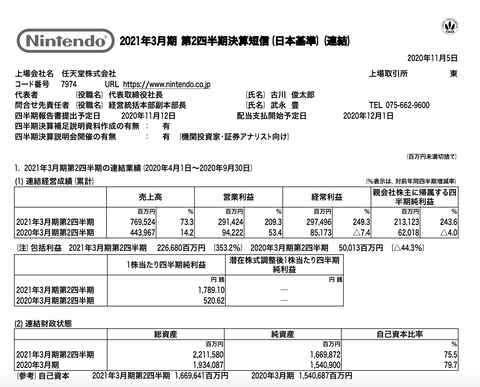Select section heading (2) 連結財政状態
This screenshot has height=387, width=480.
click(43, 324)
